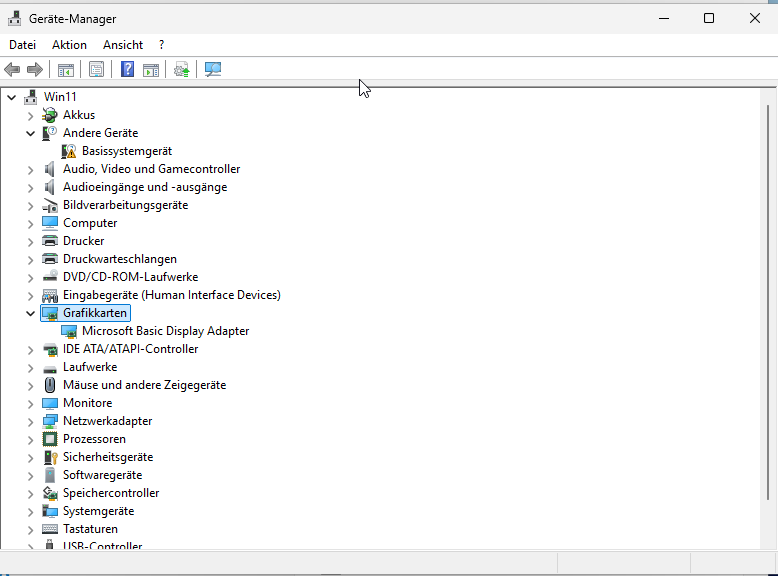Expand Audio, Video und Gamecontroller
This screenshot has height=576, width=778.
point(30,170)
